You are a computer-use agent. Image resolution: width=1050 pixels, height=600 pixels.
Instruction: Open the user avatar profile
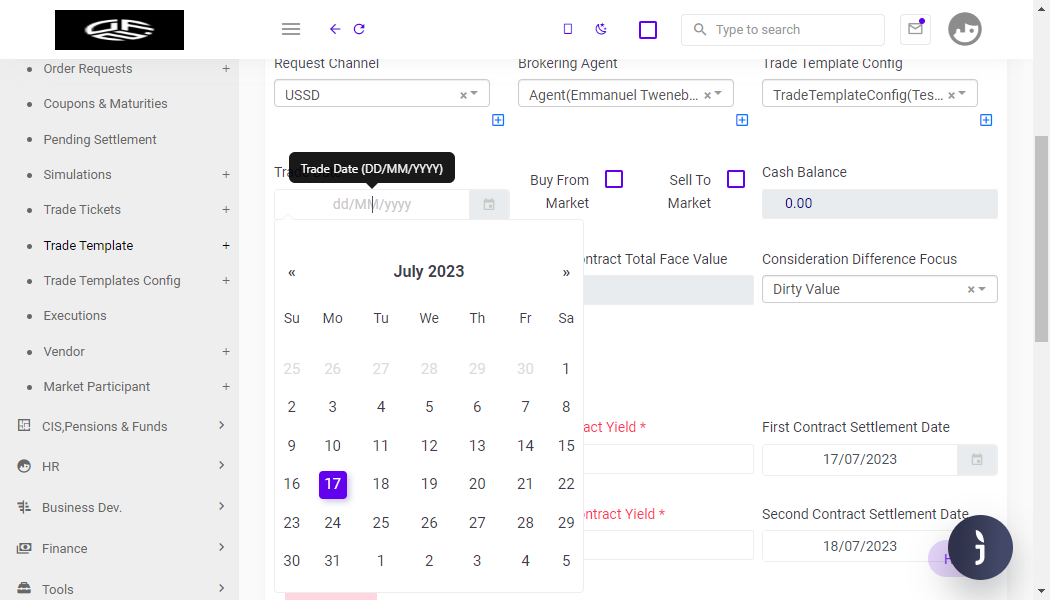tap(965, 29)
